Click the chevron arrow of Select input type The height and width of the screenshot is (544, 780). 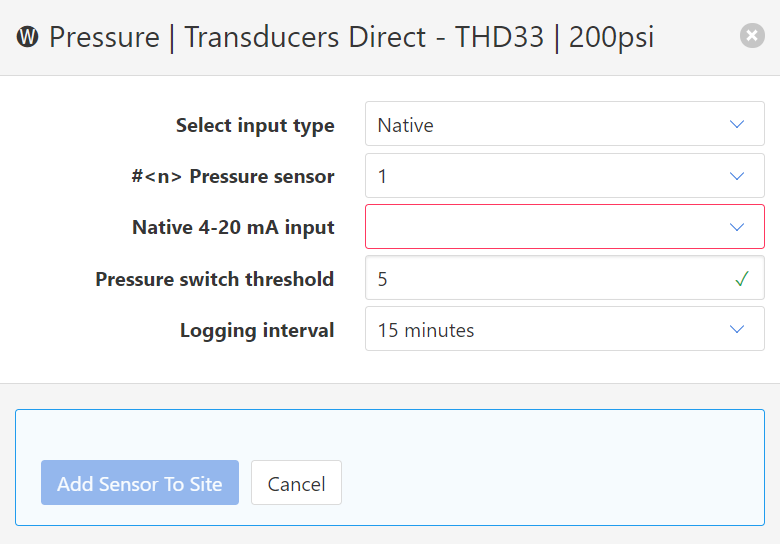tap(737, 125)
